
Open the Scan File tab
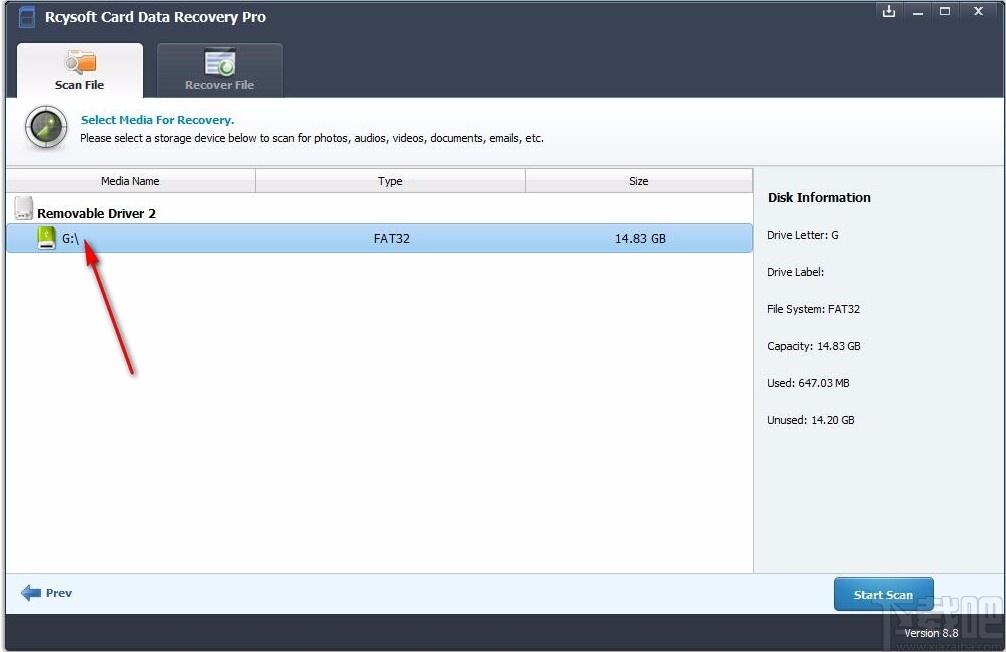pyautogui.click(x=80, y=71)
